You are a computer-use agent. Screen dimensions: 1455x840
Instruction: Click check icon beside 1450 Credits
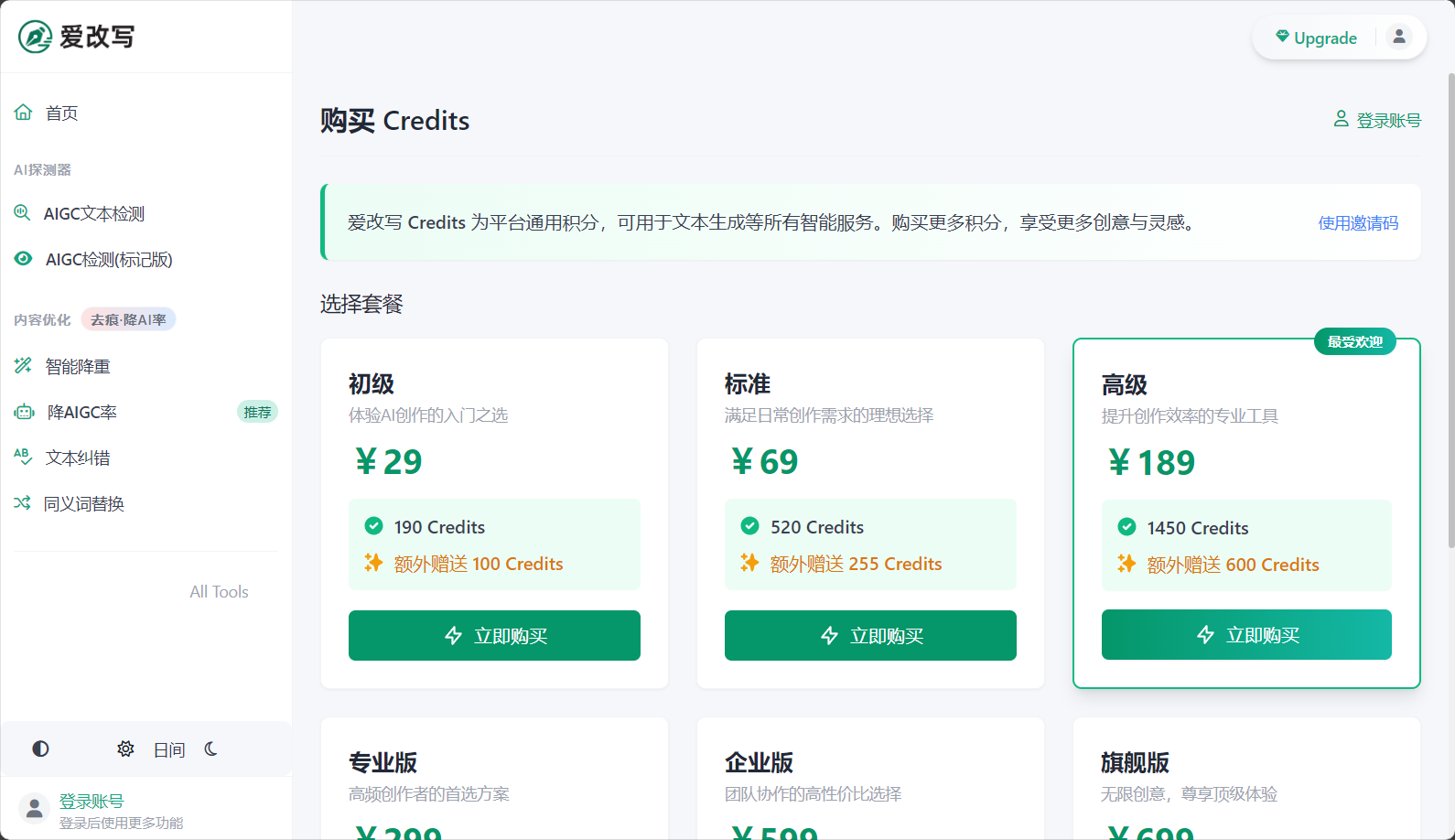(1126, 526)
